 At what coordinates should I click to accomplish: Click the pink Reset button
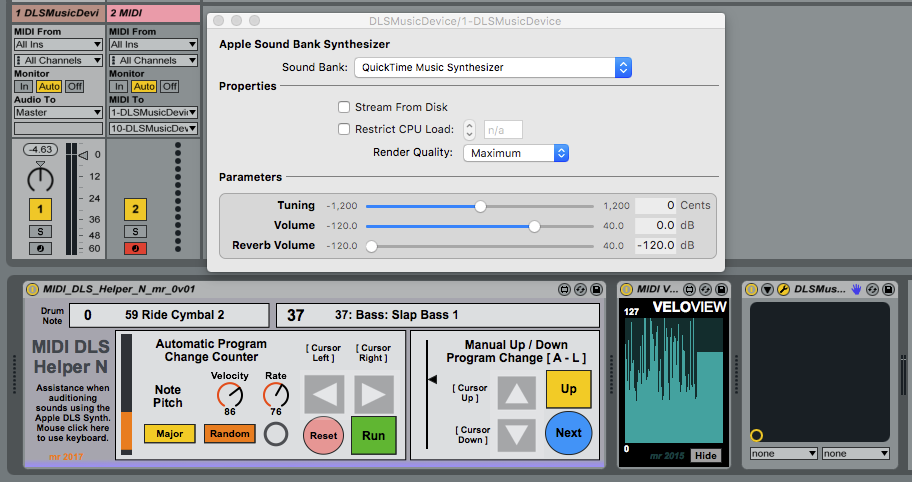click(x=323, y=436)
